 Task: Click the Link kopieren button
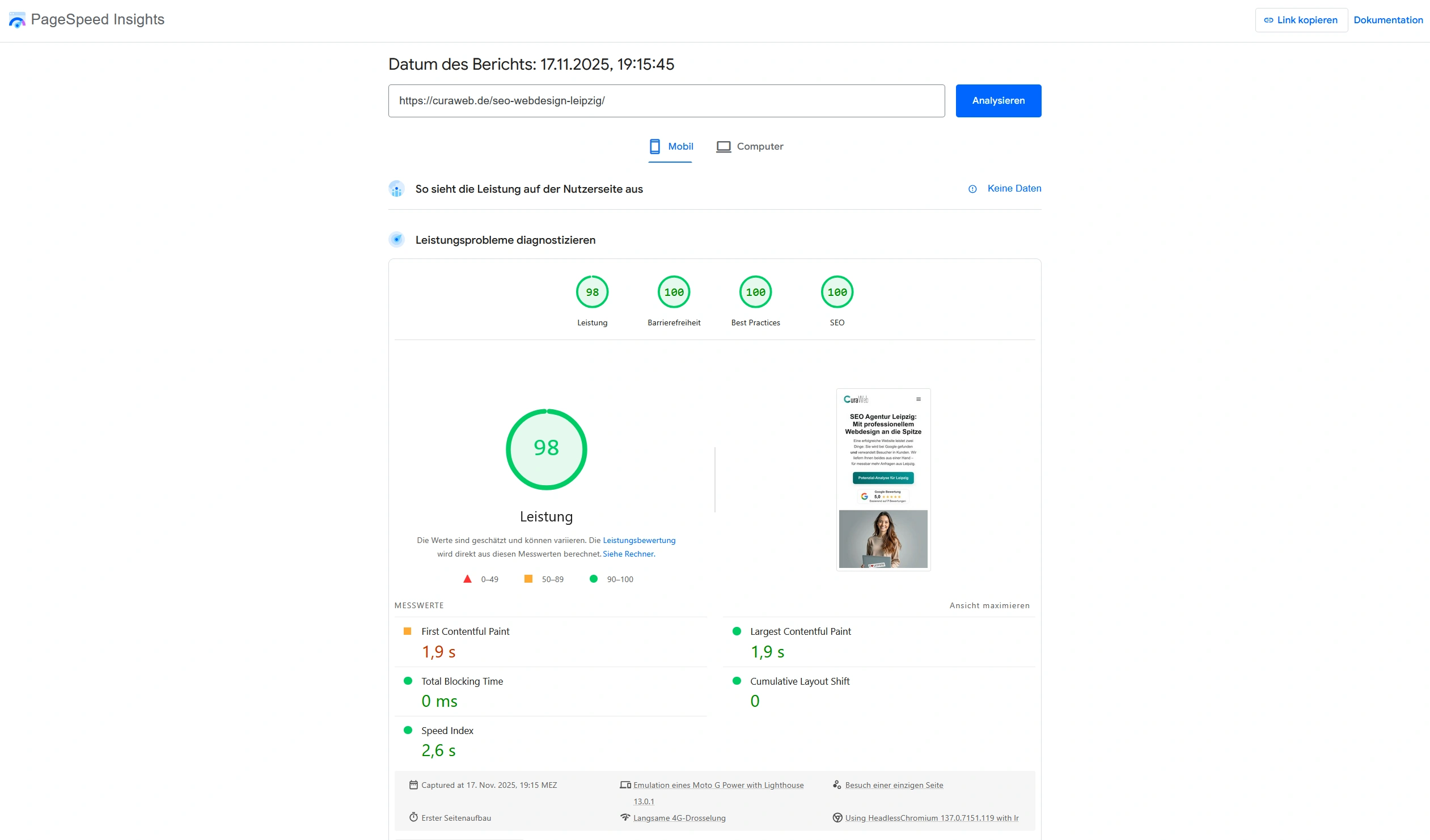click(1301, 20)
